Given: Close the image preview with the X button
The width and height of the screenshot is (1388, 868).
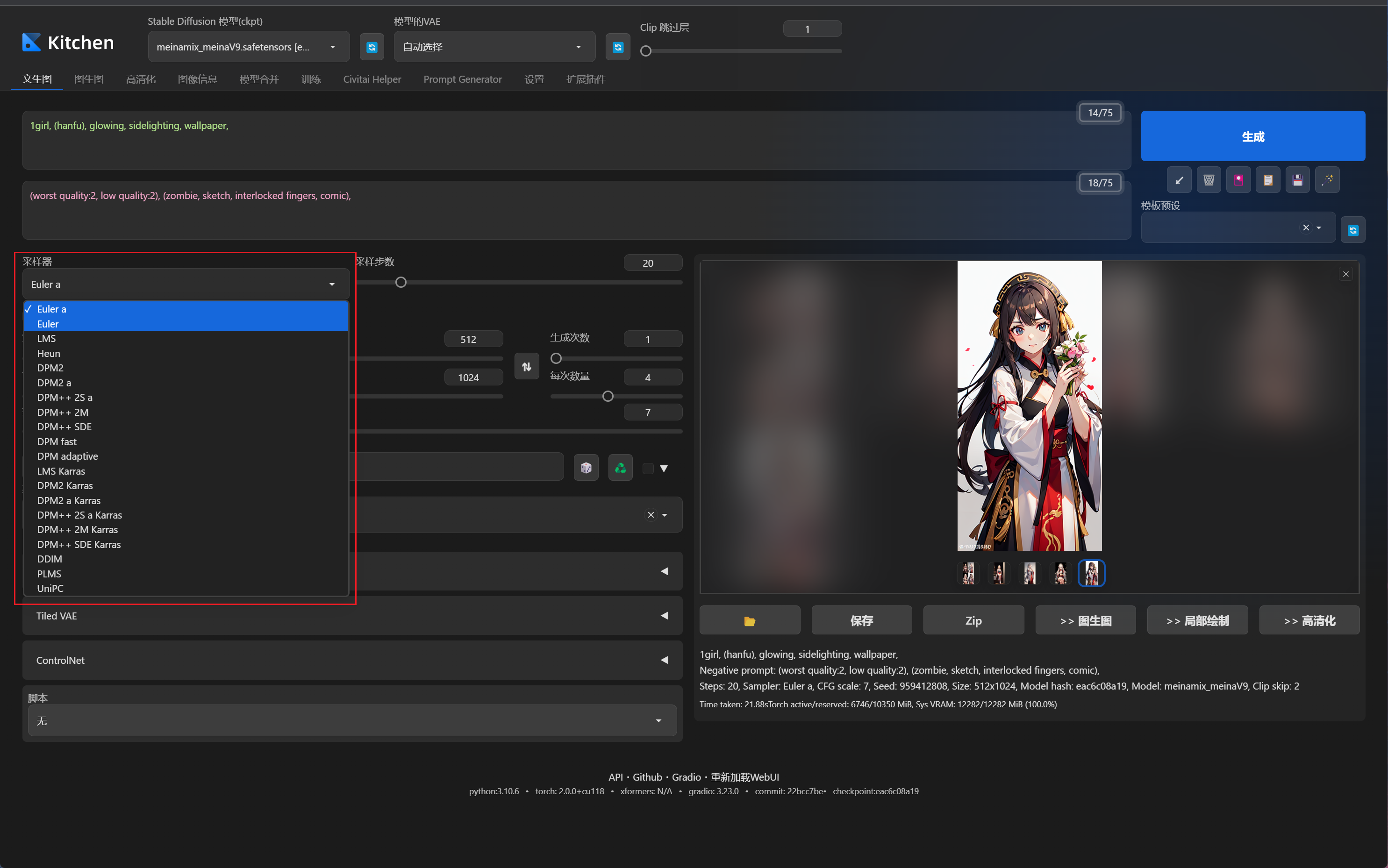Looking at the screenshot, I should click(1345, 274).
